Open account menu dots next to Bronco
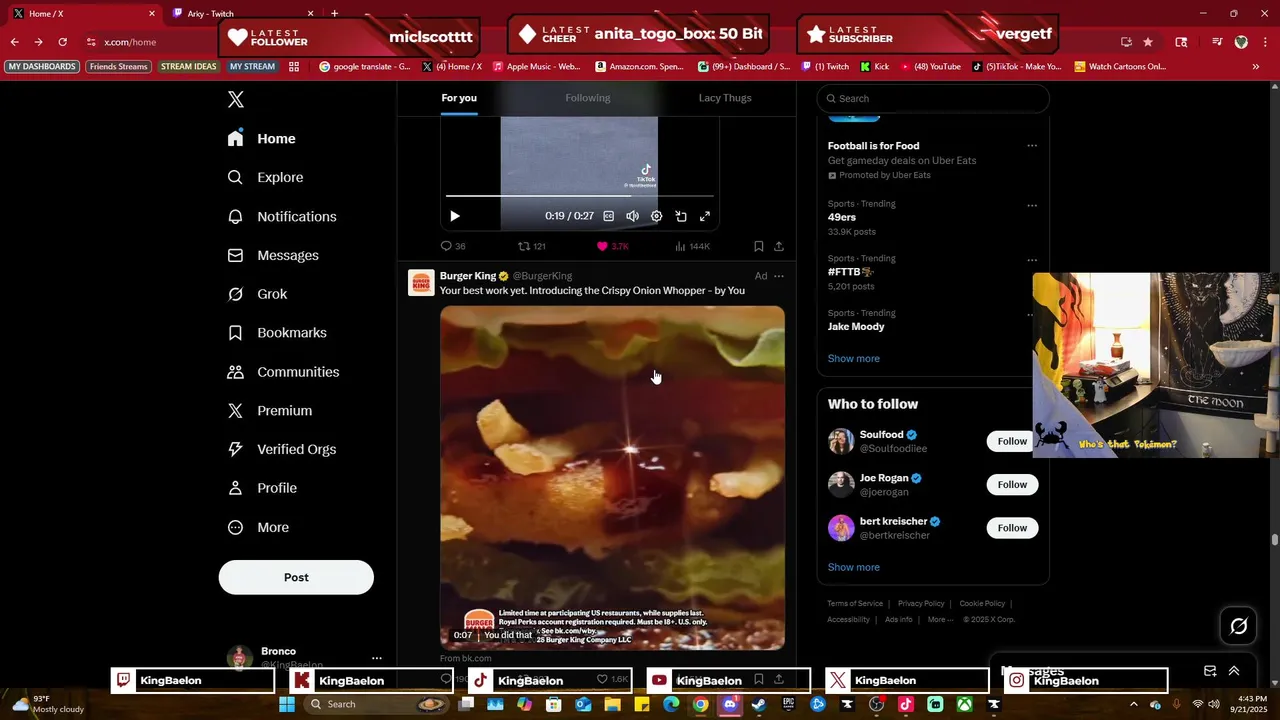1280x720 pixels. tap(377, 658)
